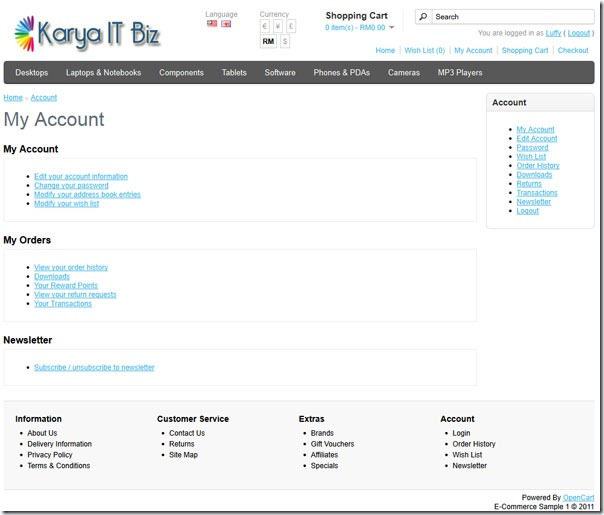Open the Desktops category menu
The width and height of the screenshot is (604, 515).
[x=32, y=72]
